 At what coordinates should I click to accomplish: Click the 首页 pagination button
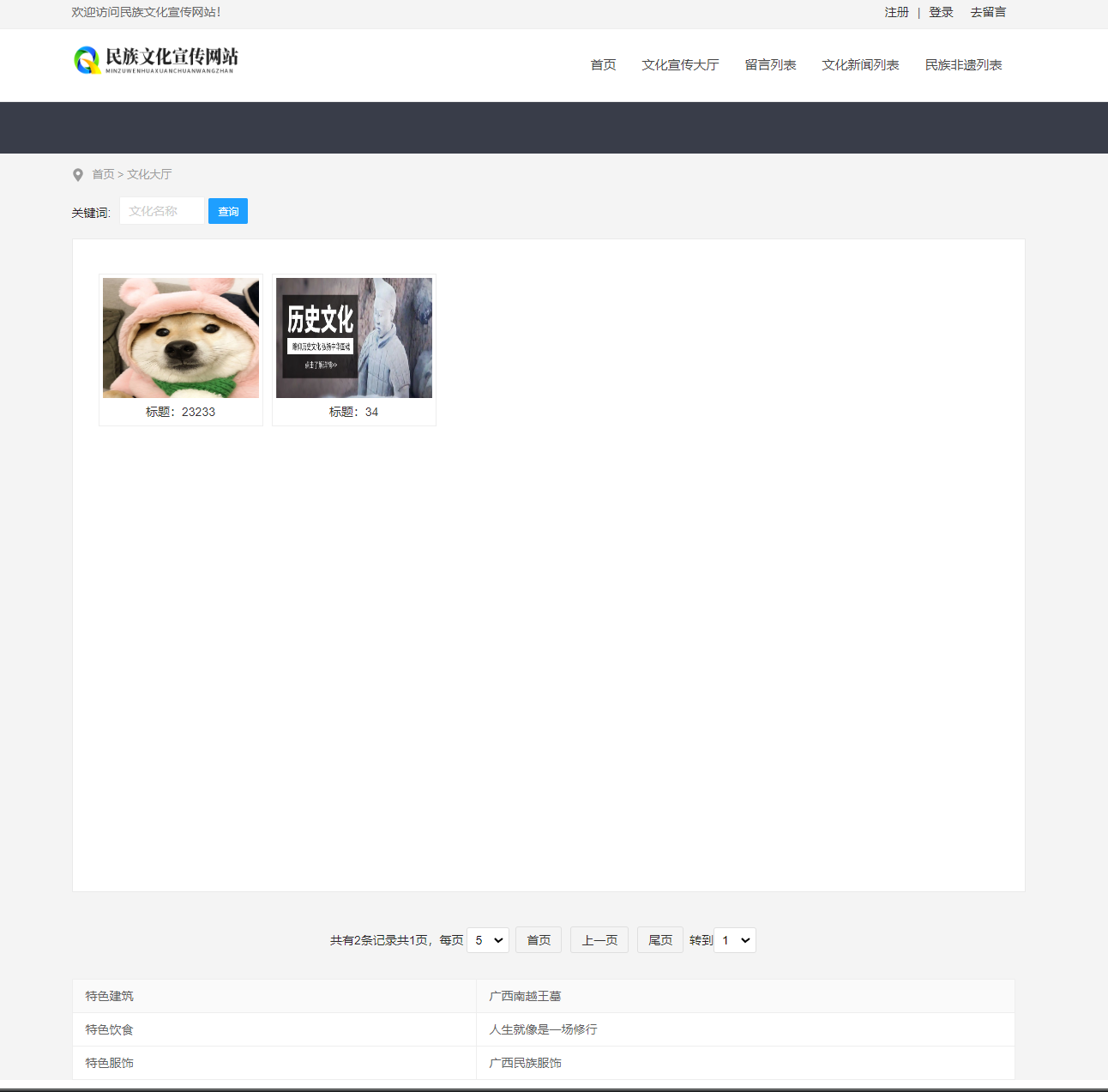point(539,940)
